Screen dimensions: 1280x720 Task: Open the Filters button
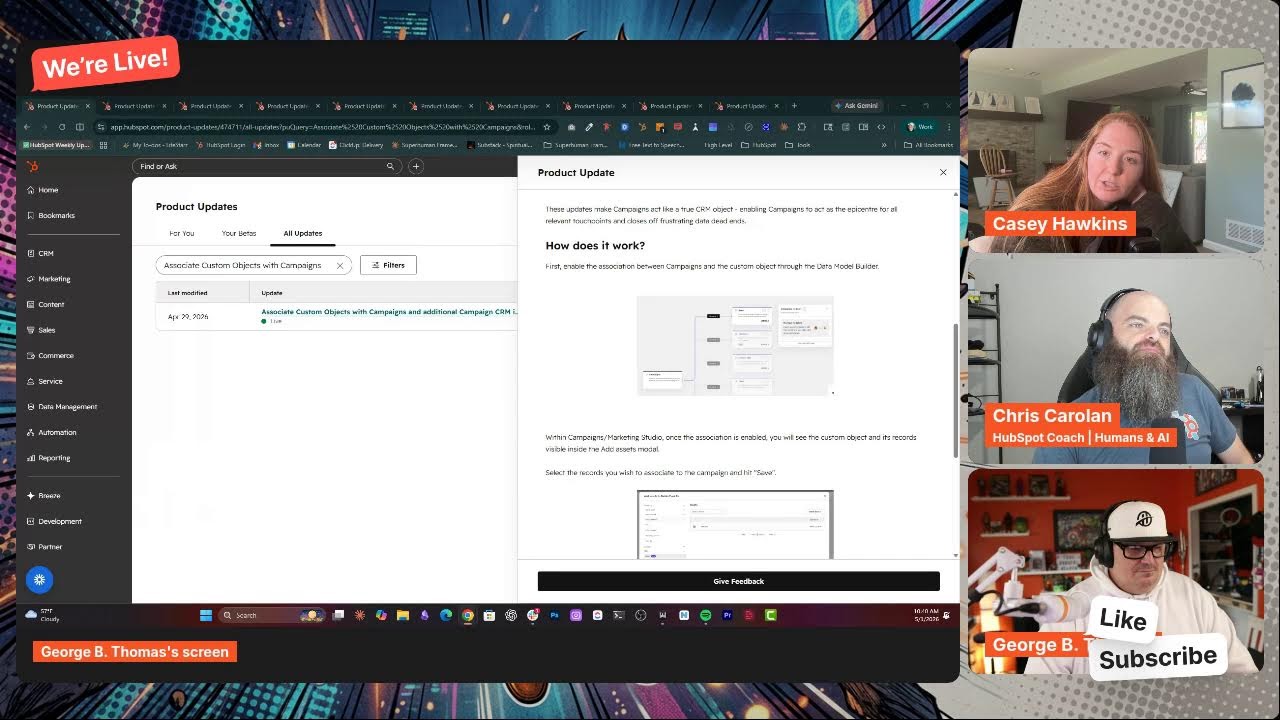(x=388, y=265)
